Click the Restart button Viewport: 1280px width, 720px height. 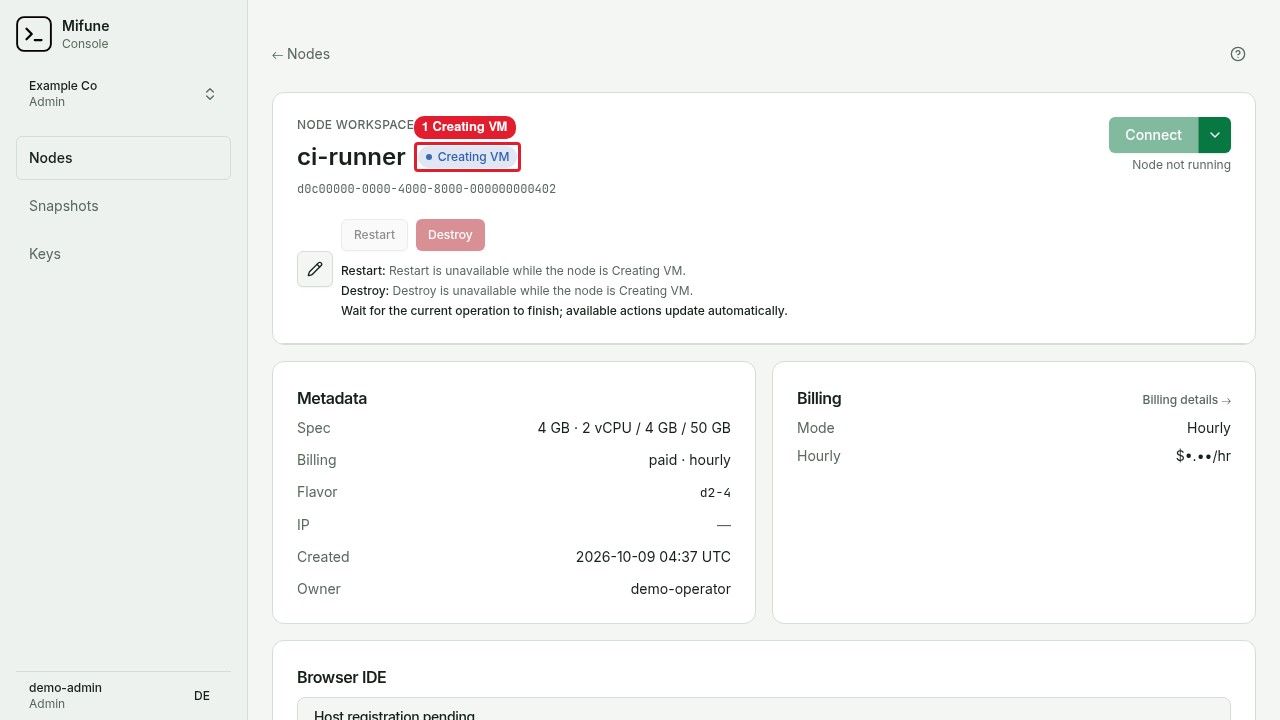pos(374,235)
